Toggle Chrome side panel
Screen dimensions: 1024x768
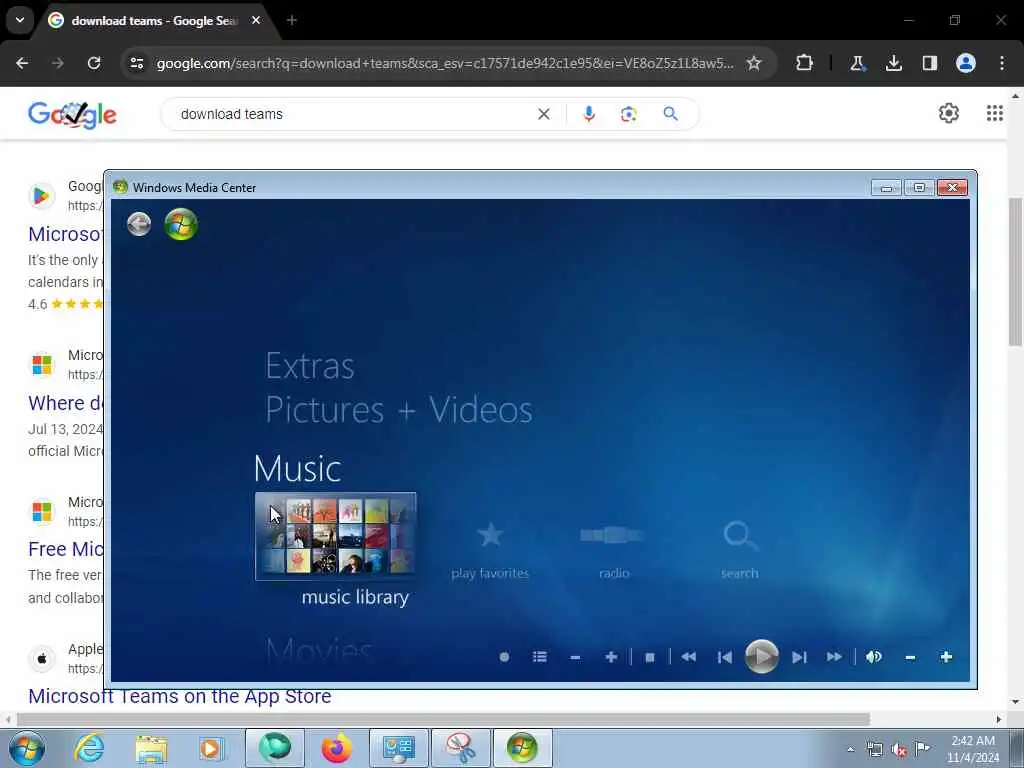coord(929,63)
